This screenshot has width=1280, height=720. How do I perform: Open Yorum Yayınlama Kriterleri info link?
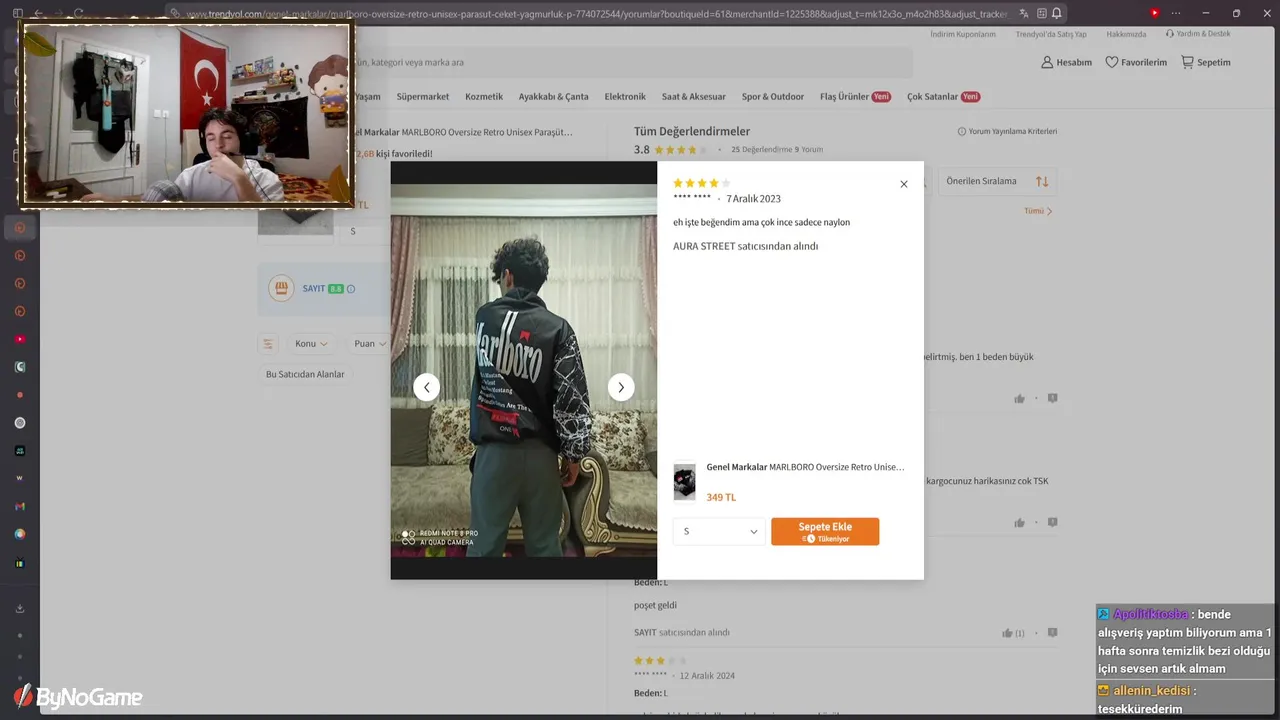pos(1007,131)
